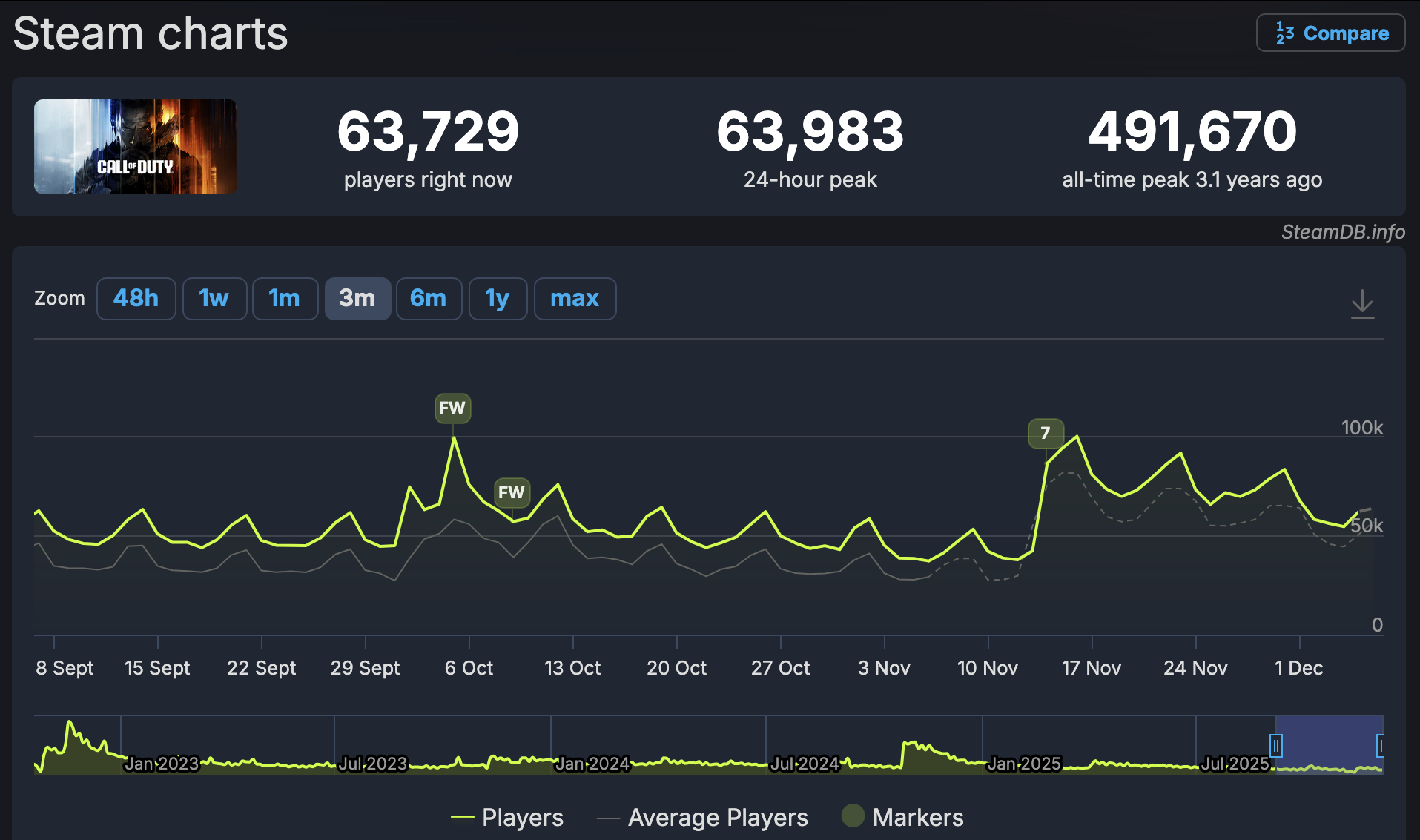
Task: Click the Jul 2023 navigator label
Action: [x=373, y=764]
